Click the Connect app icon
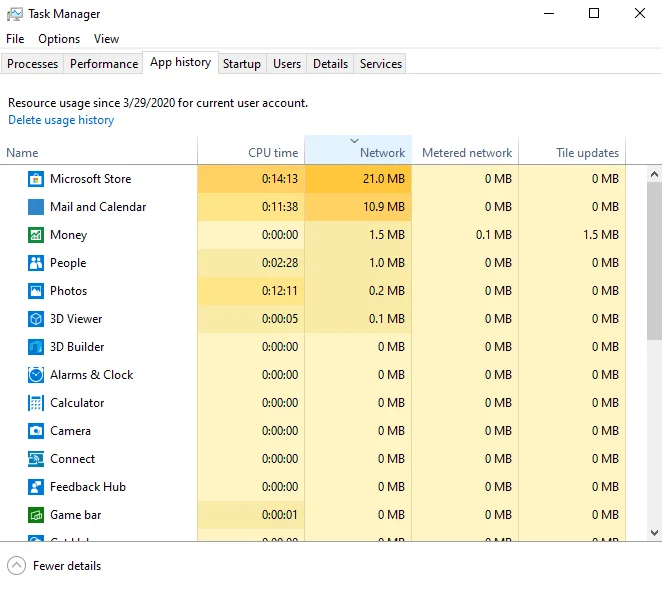 point(36,459)
